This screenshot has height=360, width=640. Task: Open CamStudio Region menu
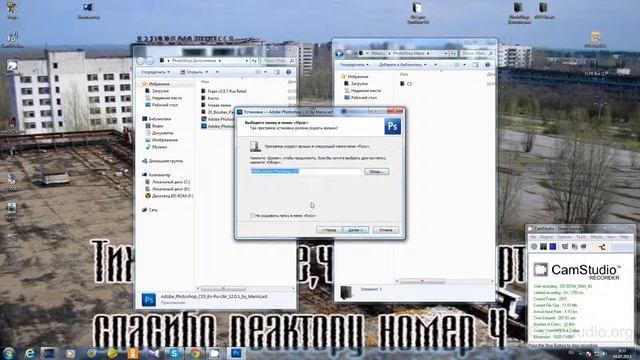[547, 237]
